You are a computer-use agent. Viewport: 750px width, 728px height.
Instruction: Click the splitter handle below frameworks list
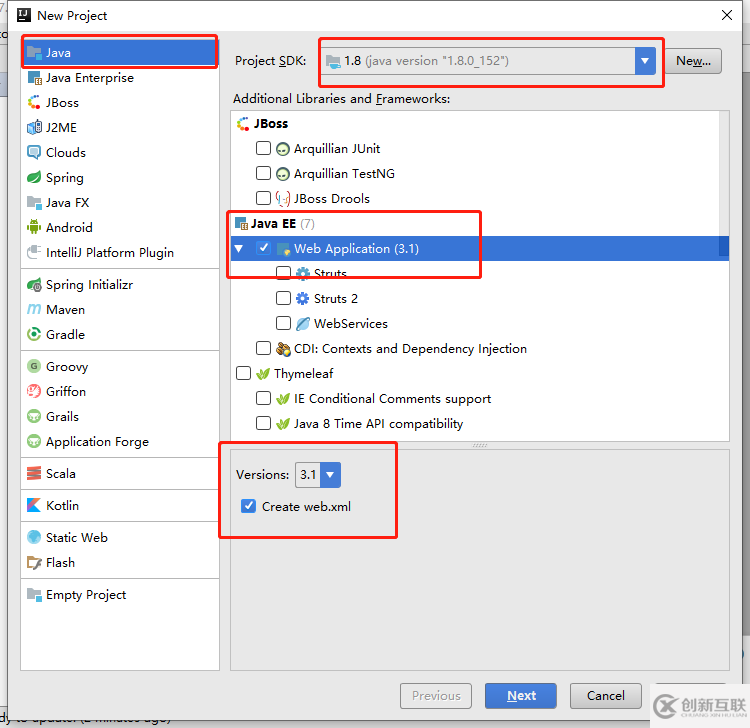tap(480, 445)
